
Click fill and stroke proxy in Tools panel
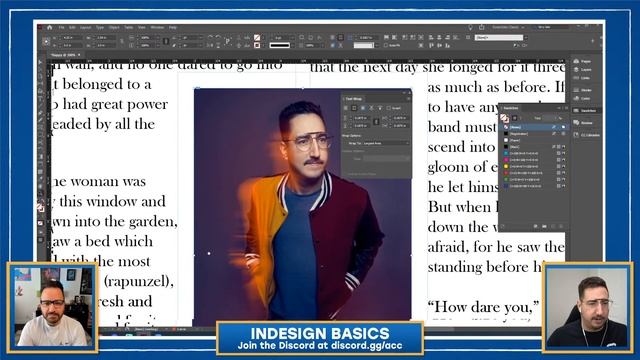point(40,208)
